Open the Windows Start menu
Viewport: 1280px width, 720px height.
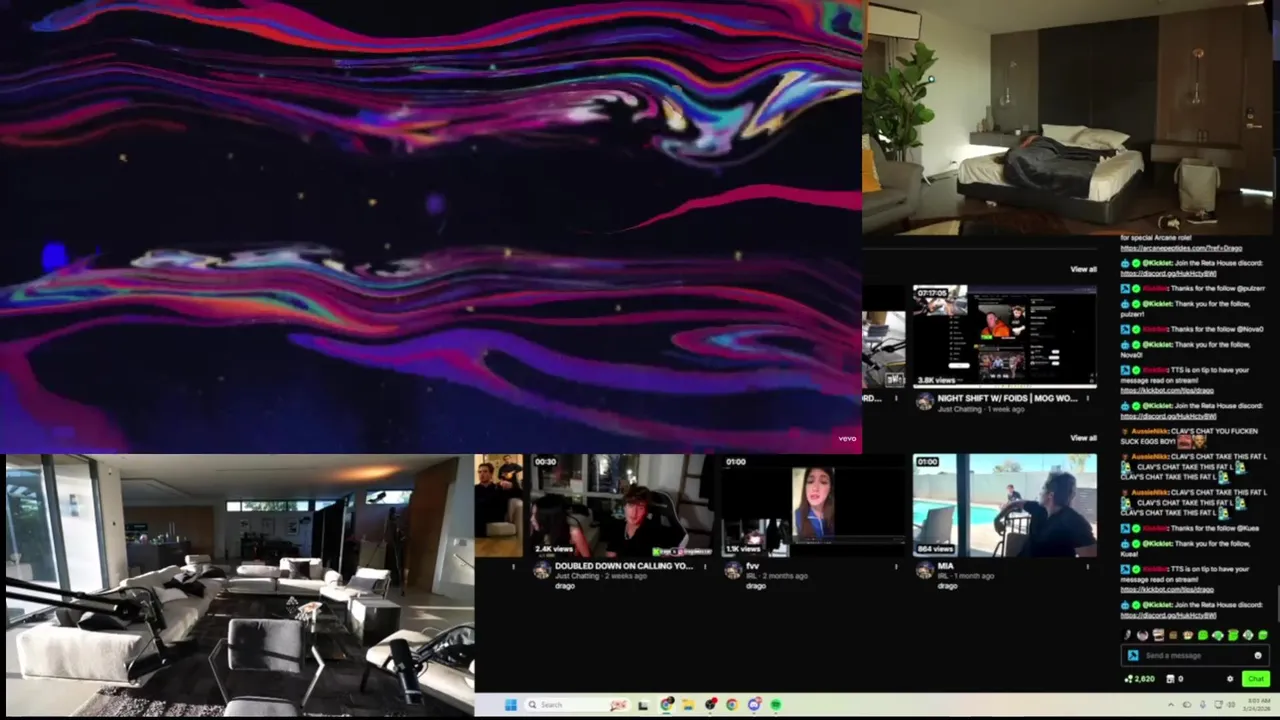click(x=511, y=705)
